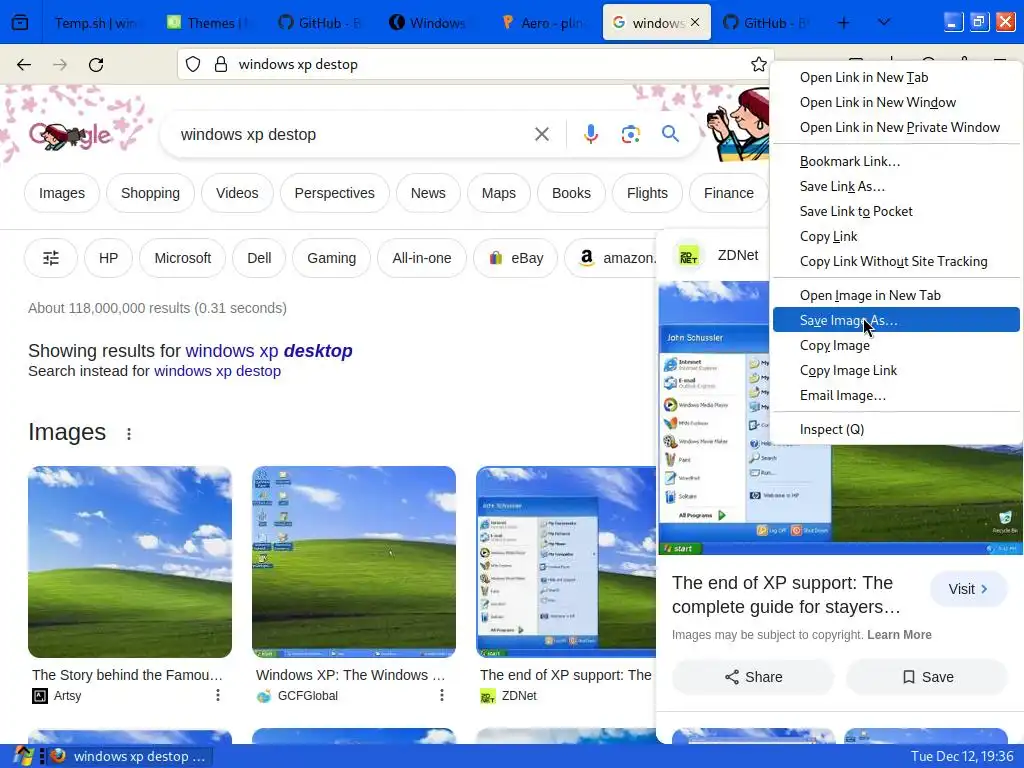Select Inspect (Q) menu entry
This screenshot has height=768, width=1024.
coord(896,429)
